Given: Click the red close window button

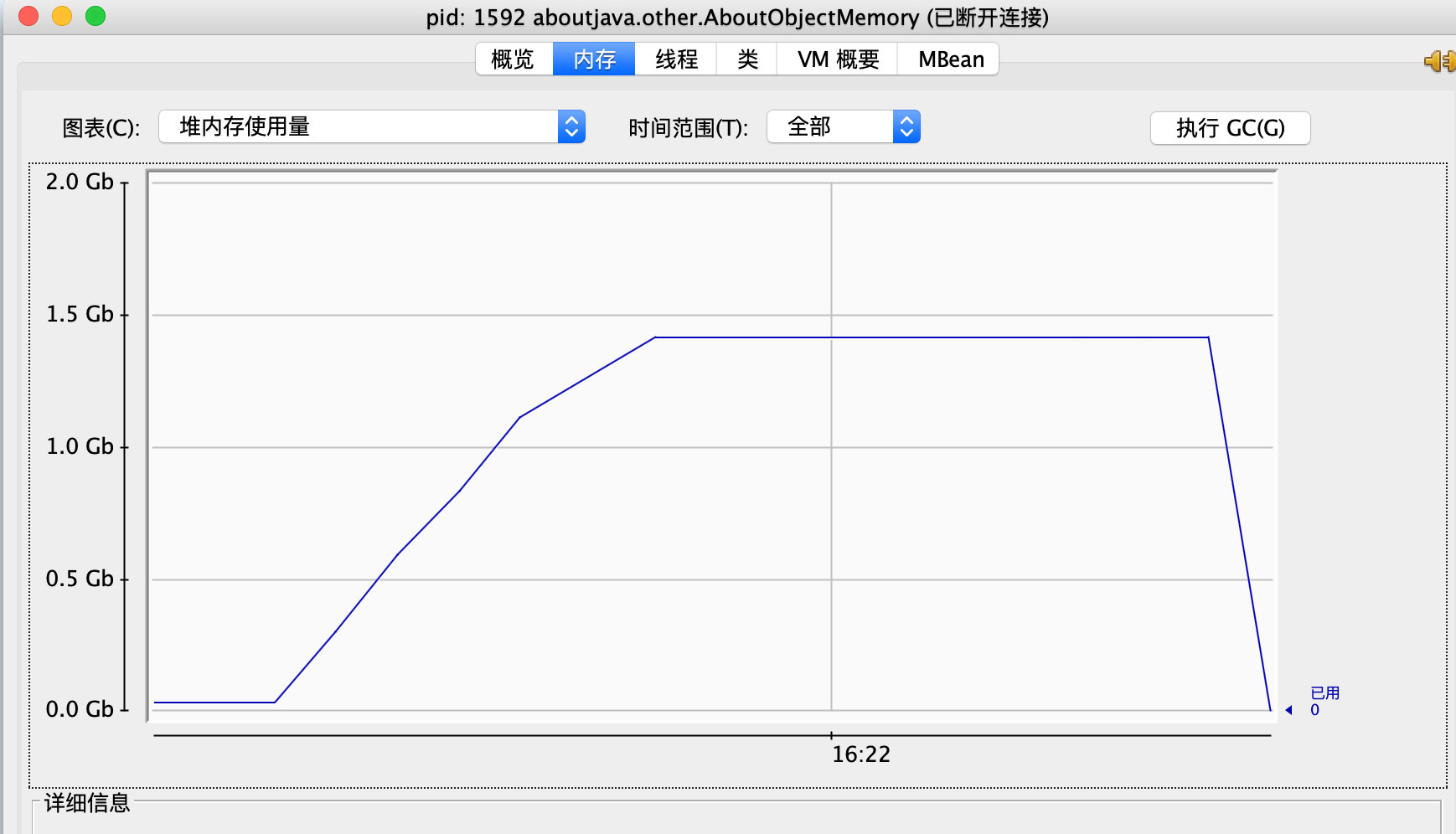Looking at the screenshot, I should coord(28,16).
